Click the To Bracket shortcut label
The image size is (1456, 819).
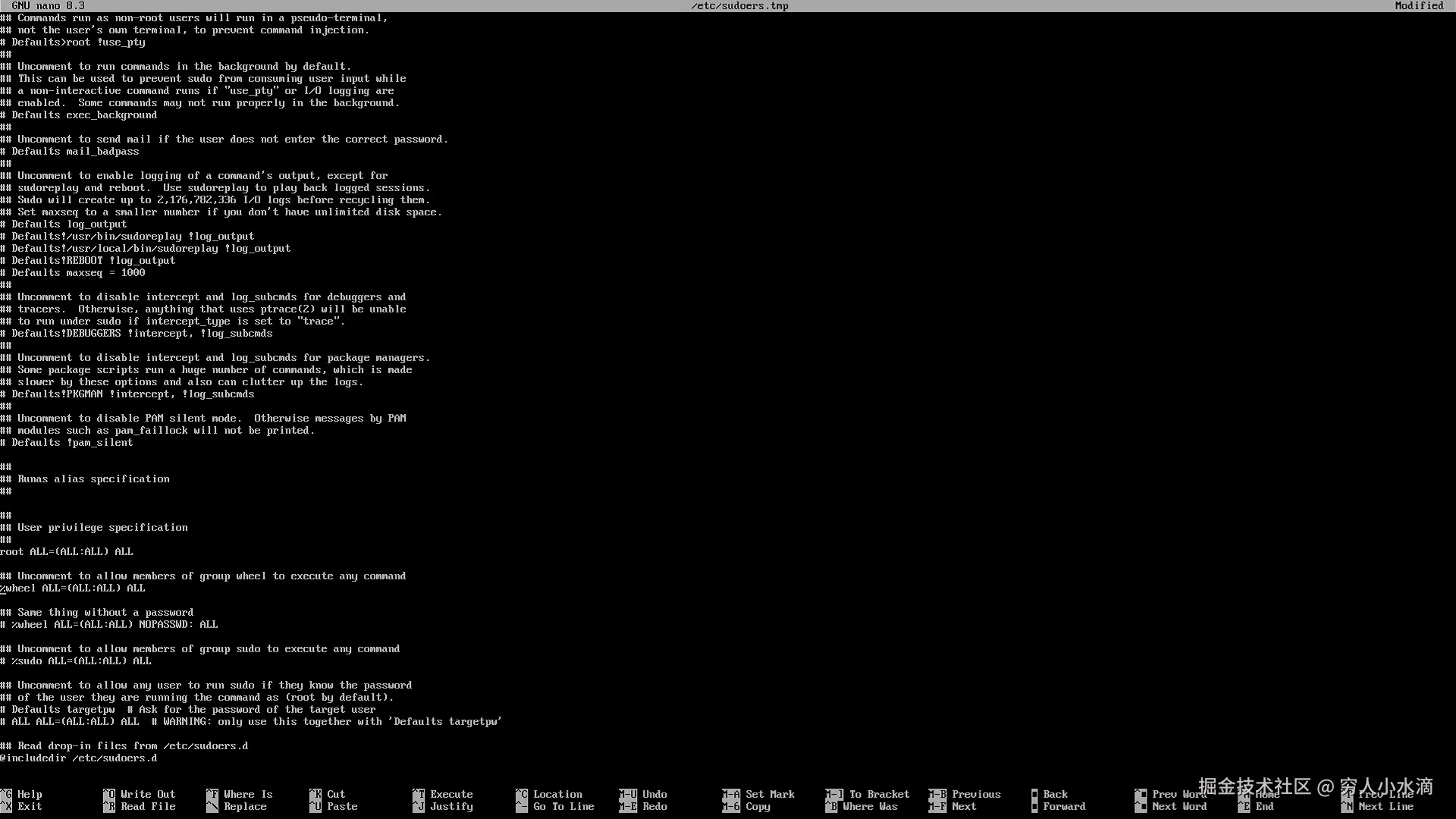point(878,794)
